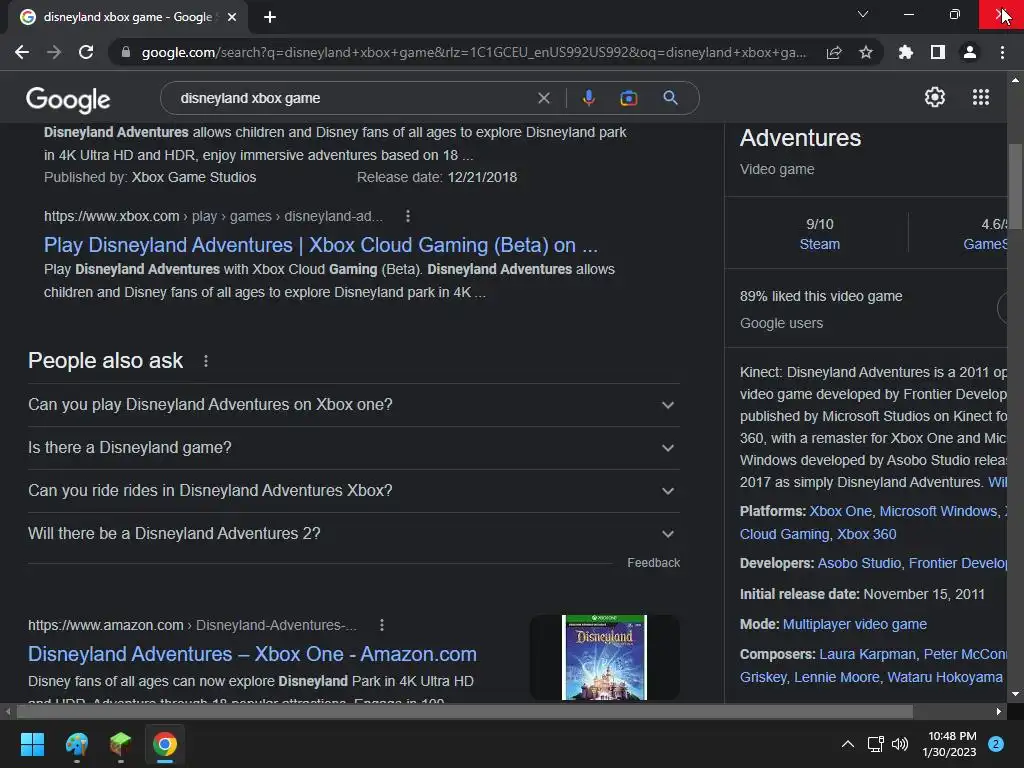Open the tab search dropdown
Viewport: 1024px width, 768px height.
coord(863,14)
